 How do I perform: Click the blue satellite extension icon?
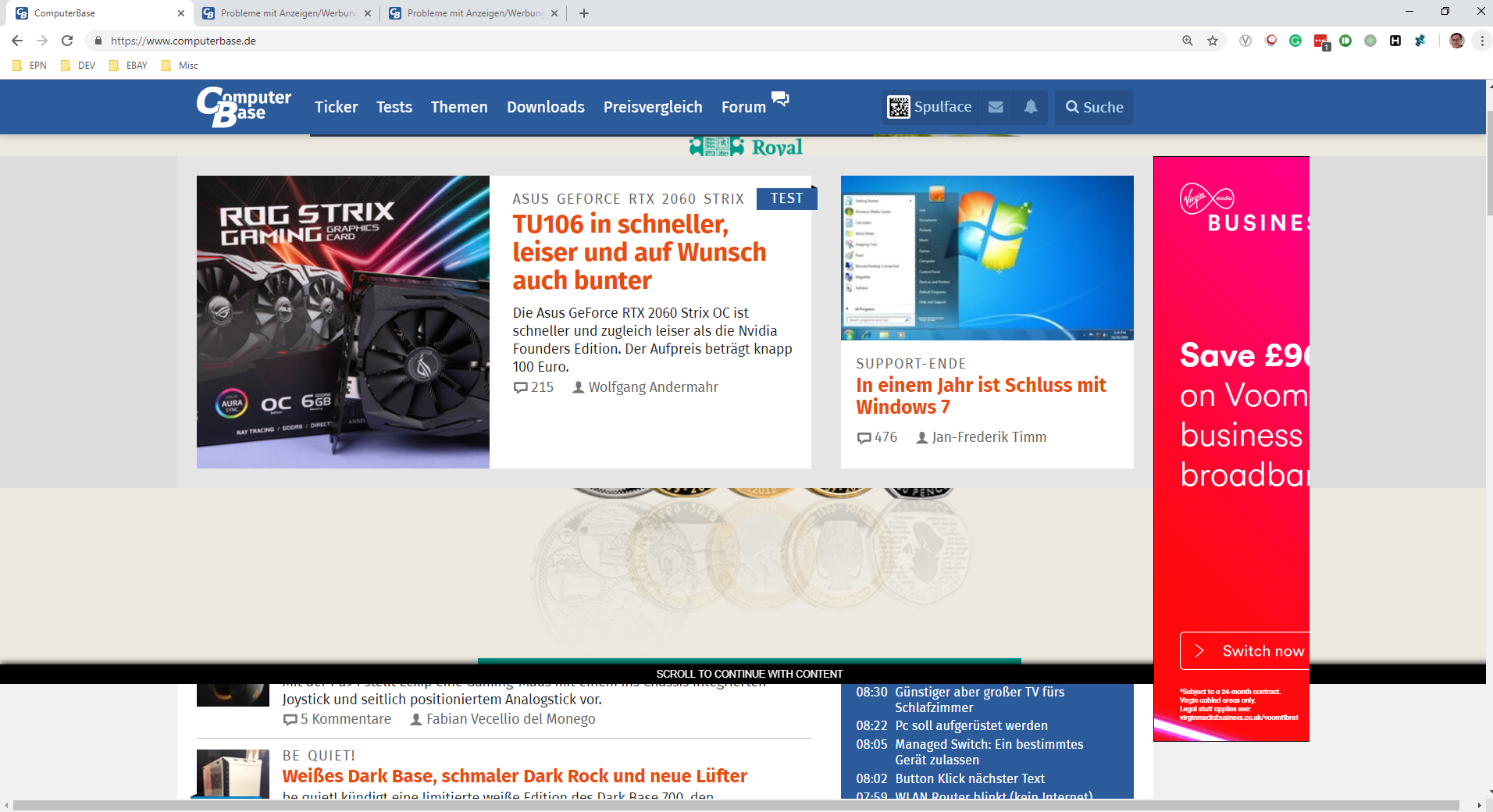(x=1420, y=41)
